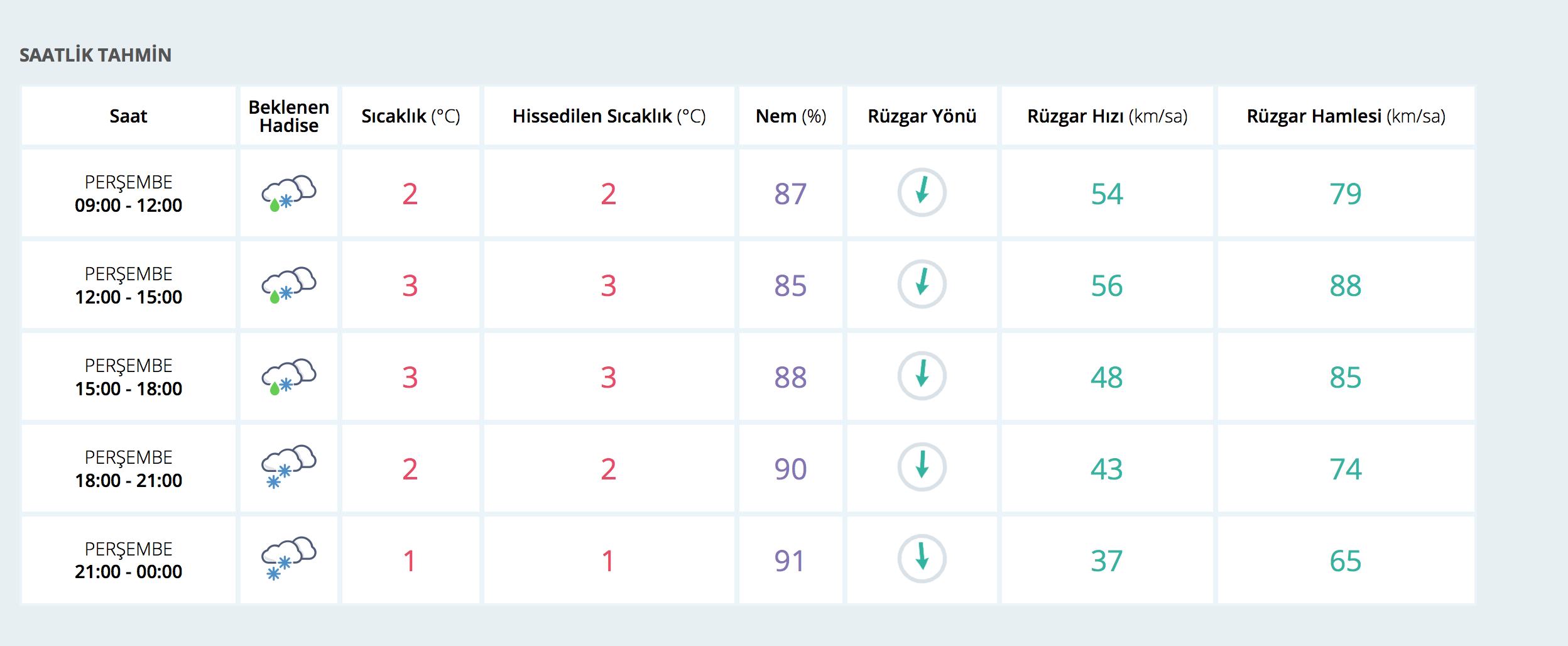This screenshot has width=1568, height=646.
Task: Click the Beklenen Hadise column header
Action: click(x=288, y=116)
